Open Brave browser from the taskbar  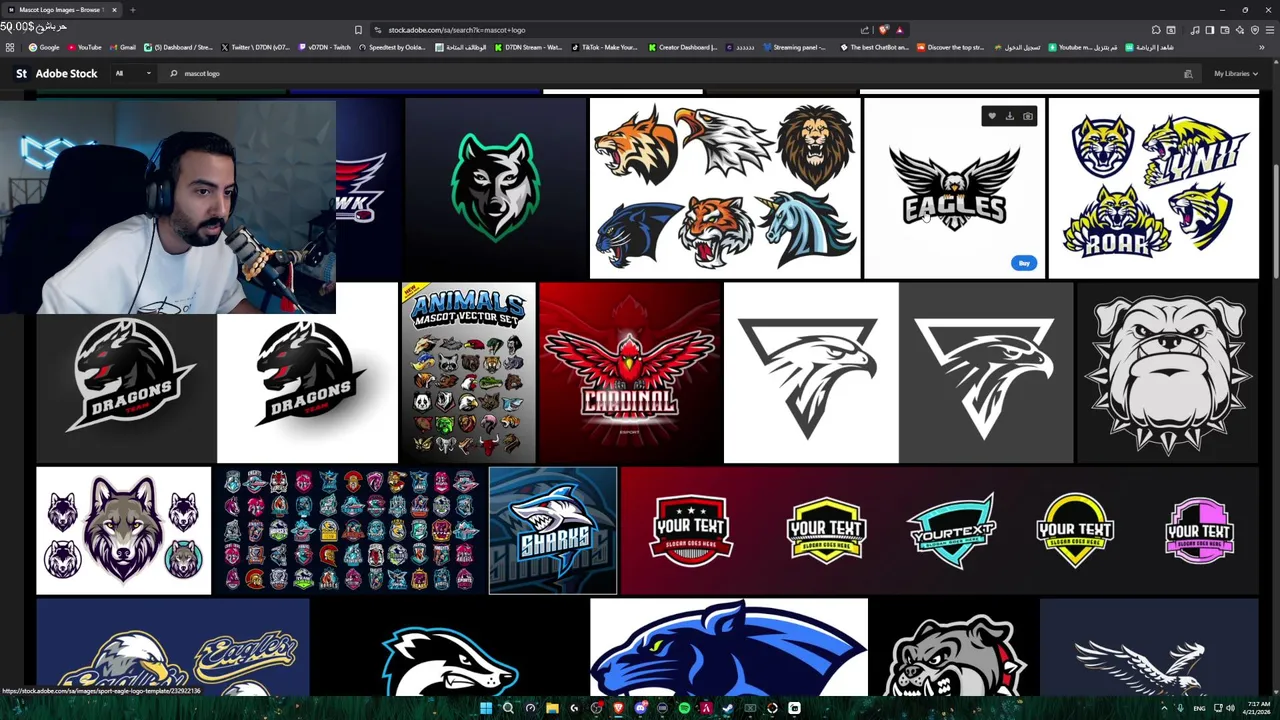coord(618,708)
